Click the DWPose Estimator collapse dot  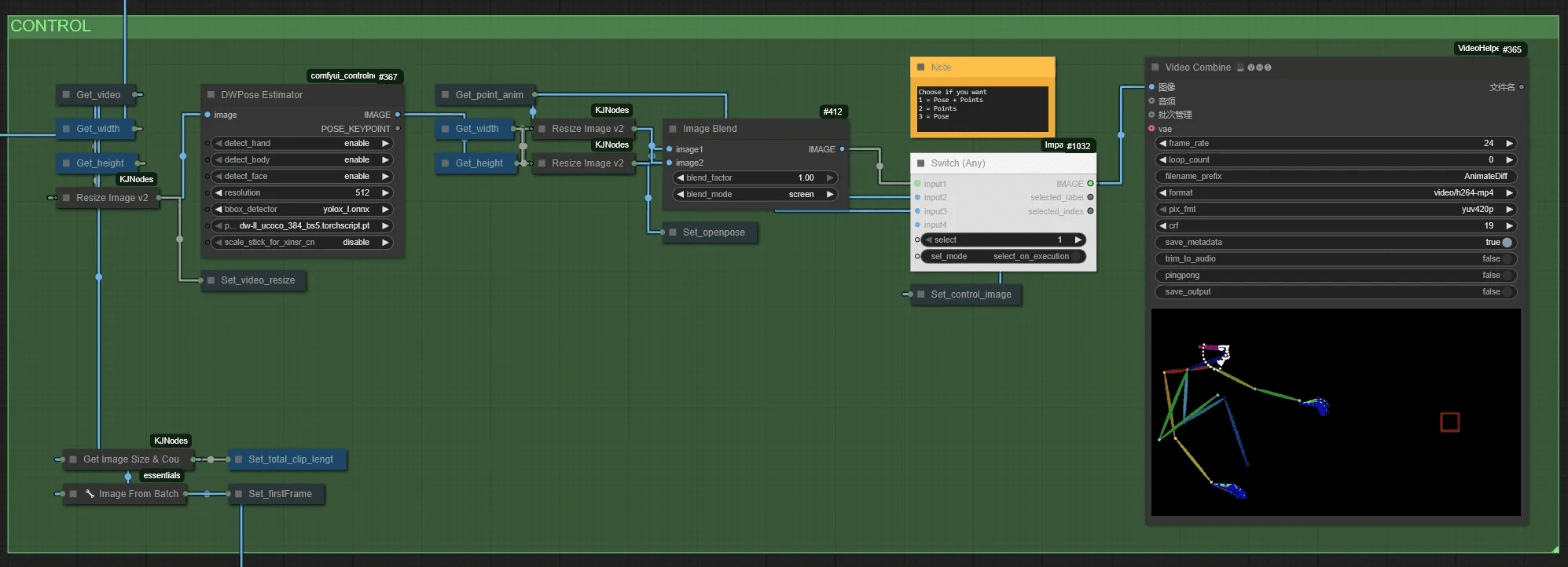click(211, 94)
